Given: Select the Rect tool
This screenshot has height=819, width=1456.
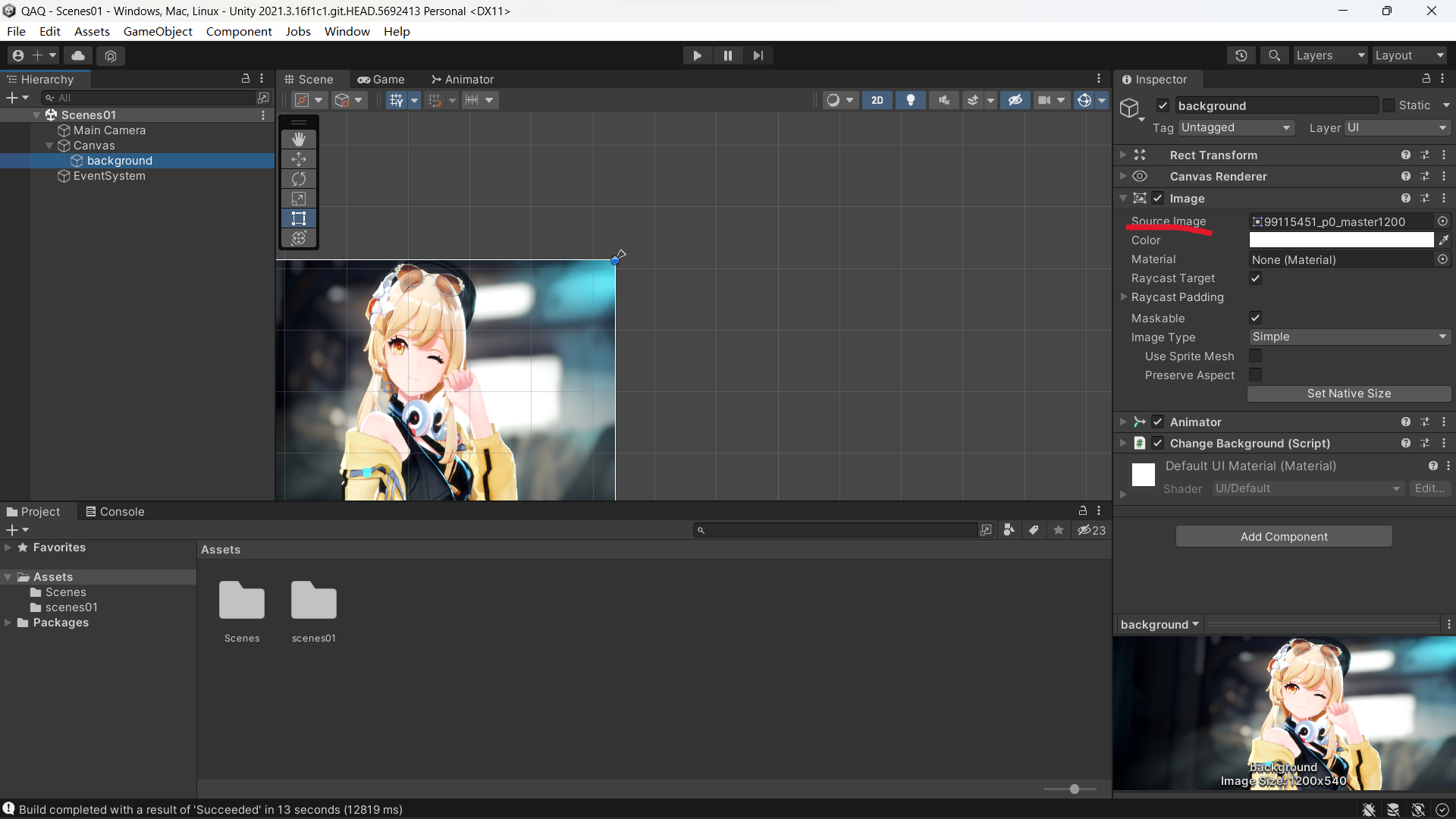Looking at the screenshot, I should pyautogui.click(x=299, y=218).
